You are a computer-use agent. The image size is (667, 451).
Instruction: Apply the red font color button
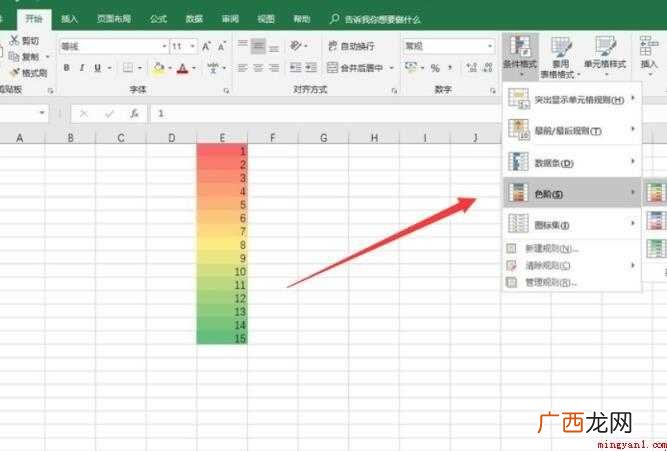(182, 68)
